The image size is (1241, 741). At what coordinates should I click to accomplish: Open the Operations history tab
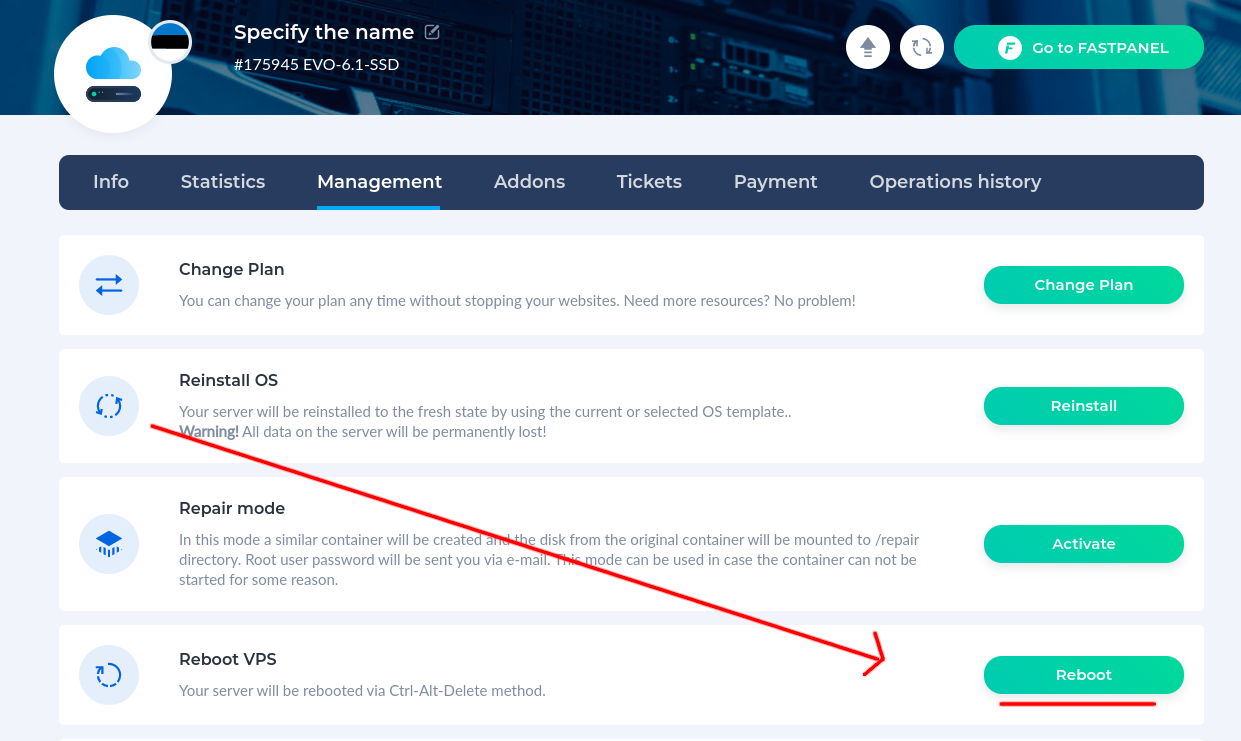(955, 182)
